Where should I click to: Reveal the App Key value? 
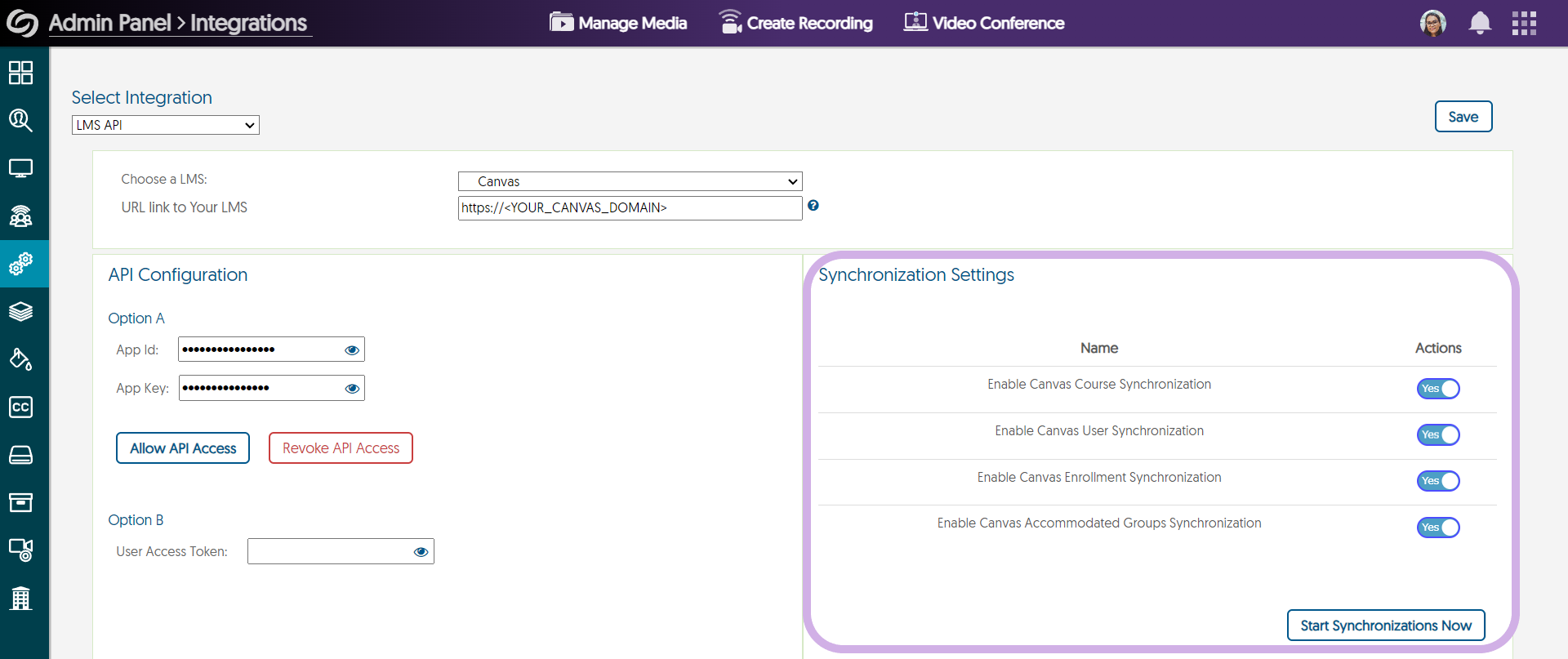[352, 388]
